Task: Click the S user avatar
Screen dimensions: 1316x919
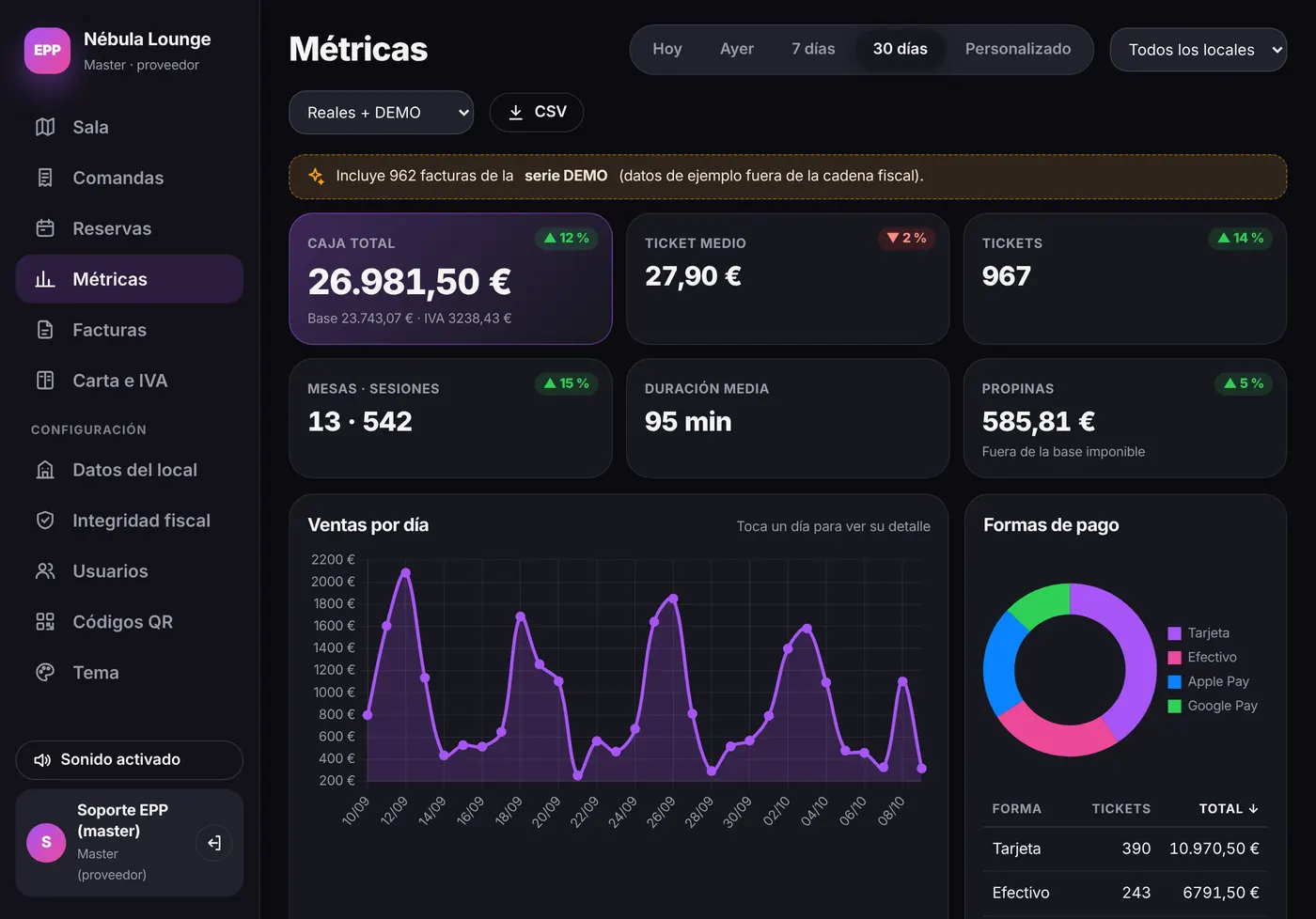Action: tap(46, 843)
